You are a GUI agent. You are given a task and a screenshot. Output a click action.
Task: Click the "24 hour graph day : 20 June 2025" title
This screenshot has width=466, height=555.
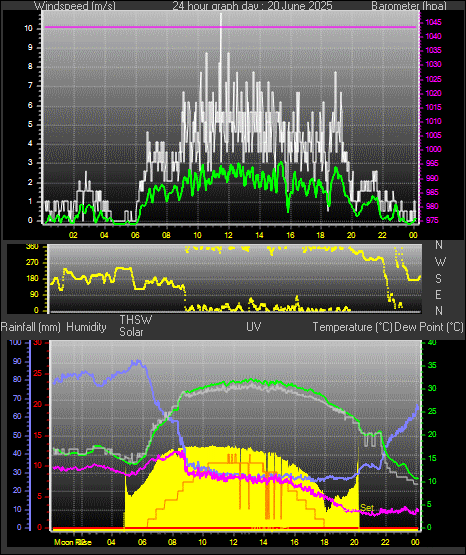(x=252, y=6)
